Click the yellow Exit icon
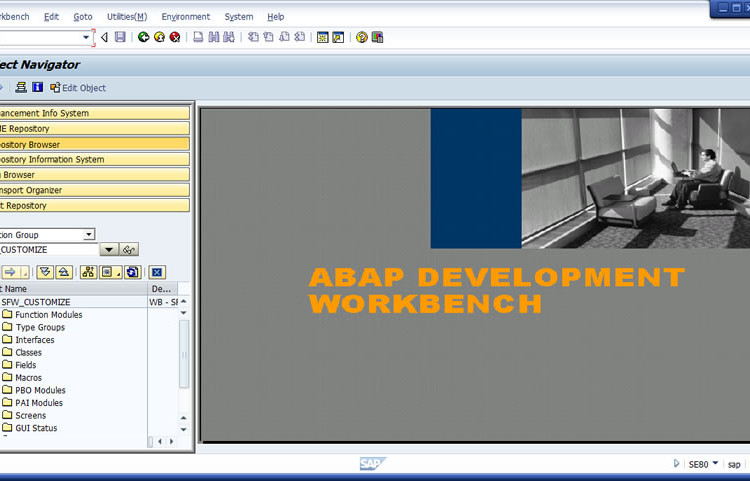This screenshot has width=750, height=481. pyautogui.click(x=159, y=37)
